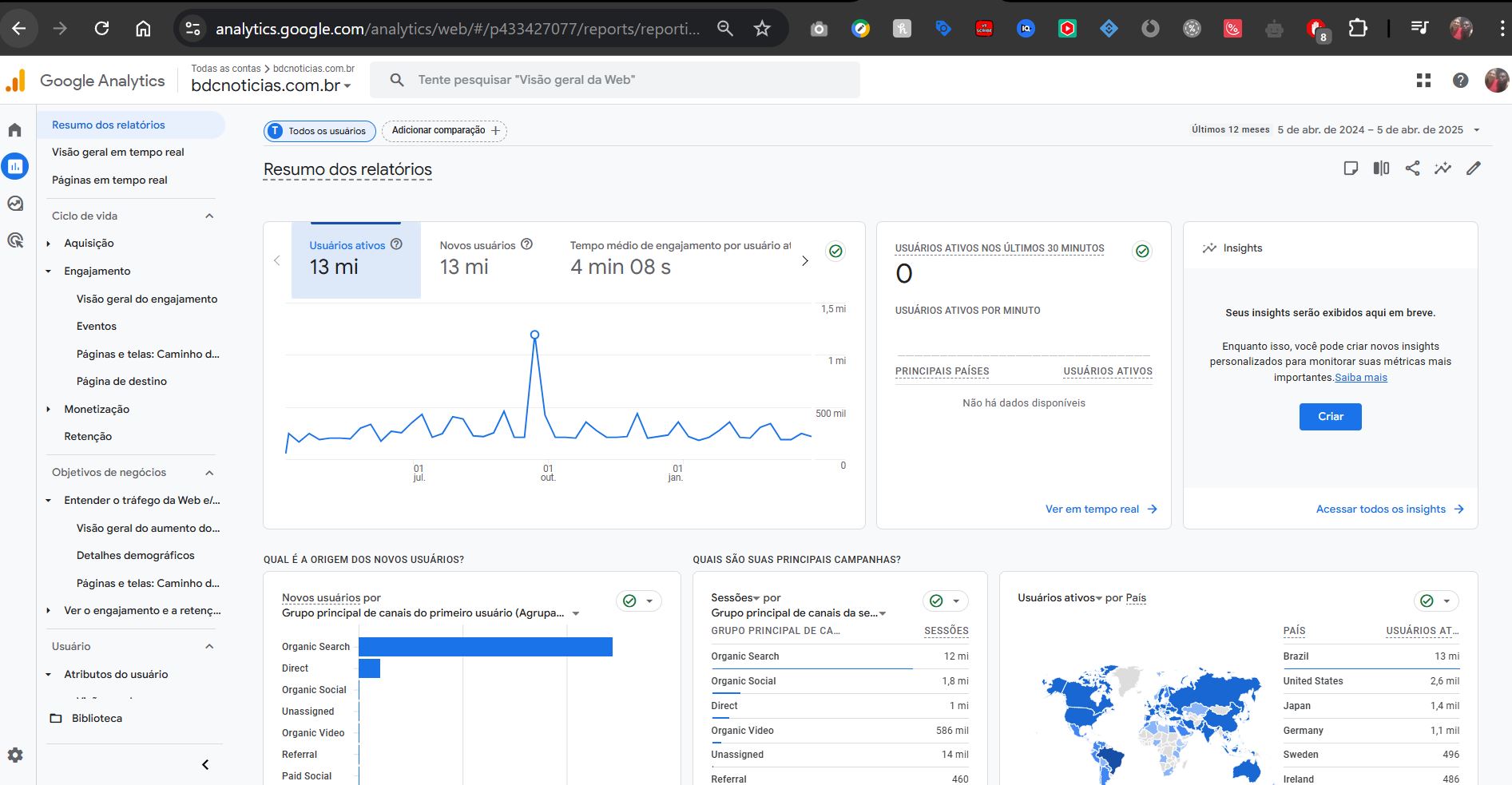This screenshot has width=1512, height=785.
Task: Open the Help question mark icon
Action: (1460, 80)
